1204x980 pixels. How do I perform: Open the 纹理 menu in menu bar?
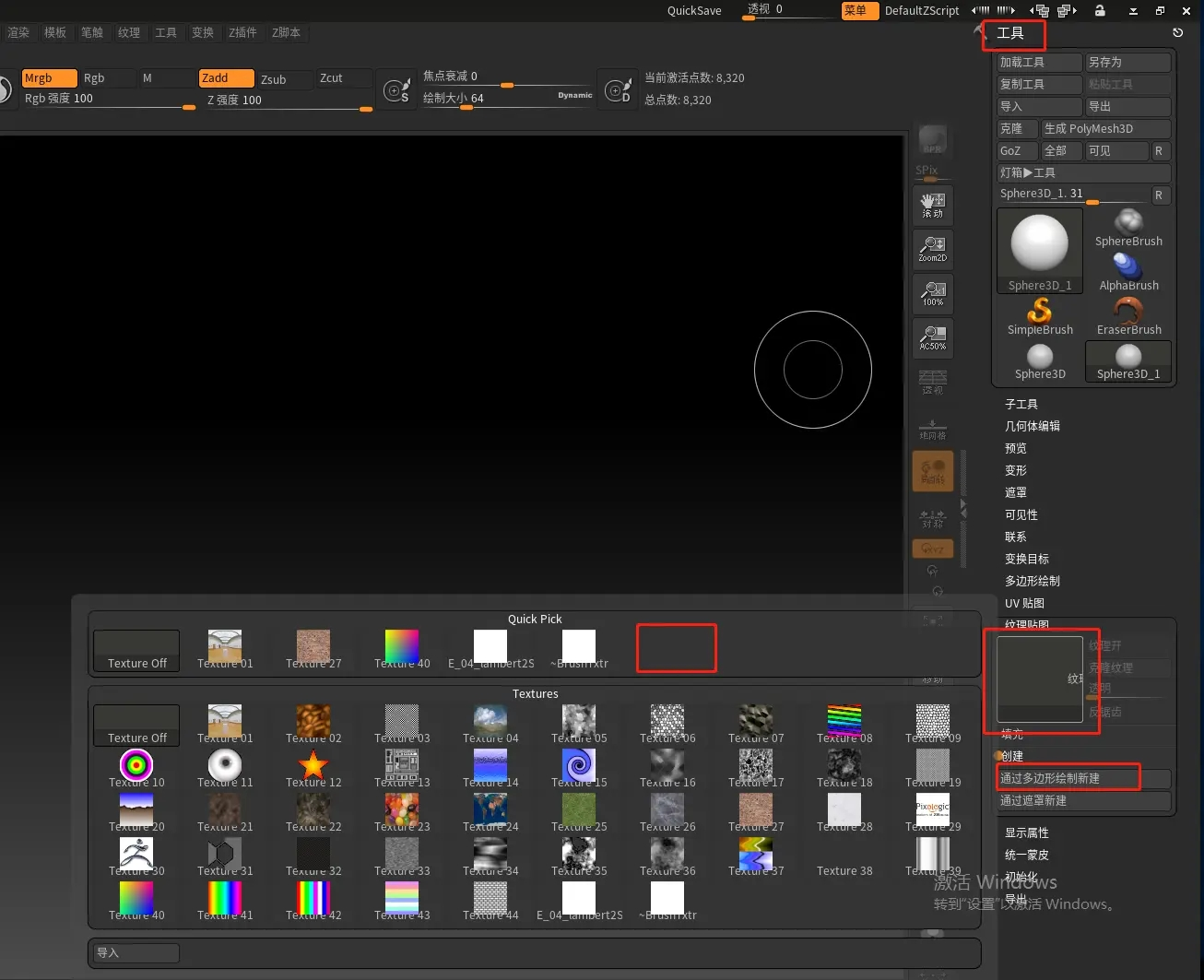click(129, 32)
